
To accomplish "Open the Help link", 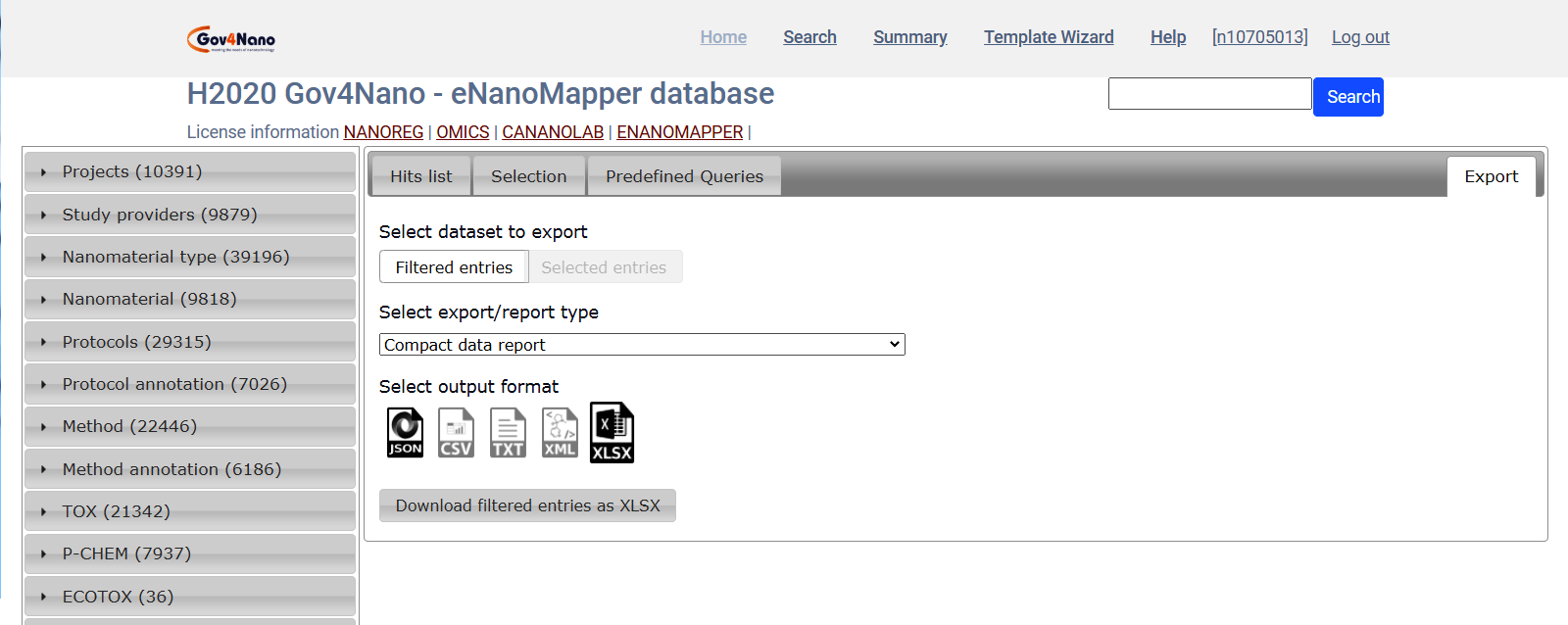I will [1168, 37].
